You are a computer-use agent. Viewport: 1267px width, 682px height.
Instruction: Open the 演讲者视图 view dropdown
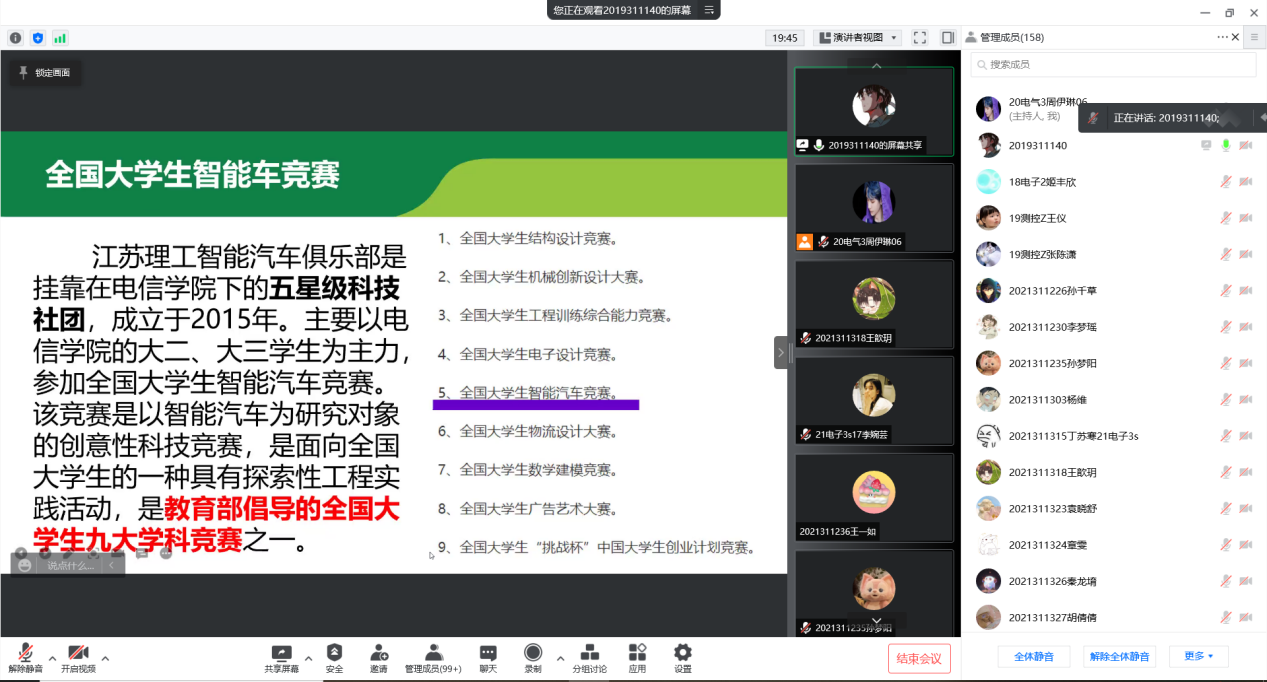859,38
